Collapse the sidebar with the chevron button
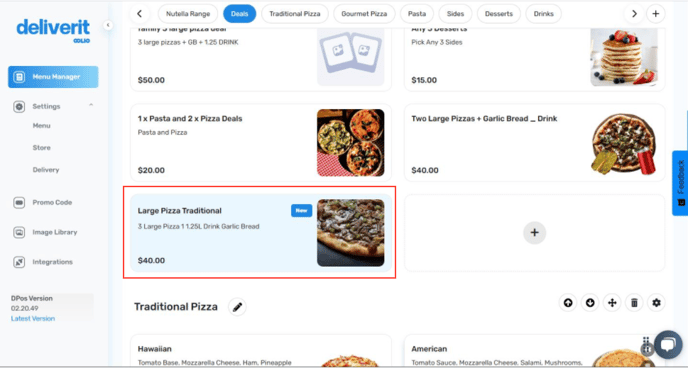This screenshot has width=688, height=368. tap(108, 25)
